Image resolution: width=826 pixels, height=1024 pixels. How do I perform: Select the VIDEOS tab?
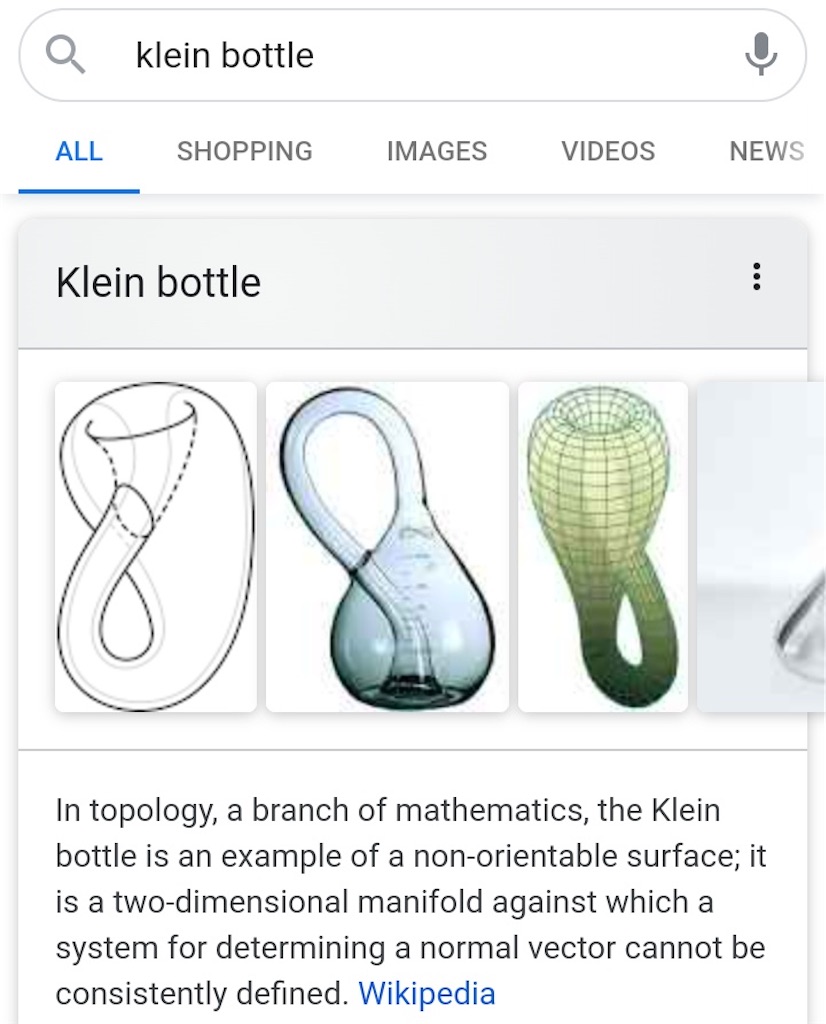(x=608, y=152)
